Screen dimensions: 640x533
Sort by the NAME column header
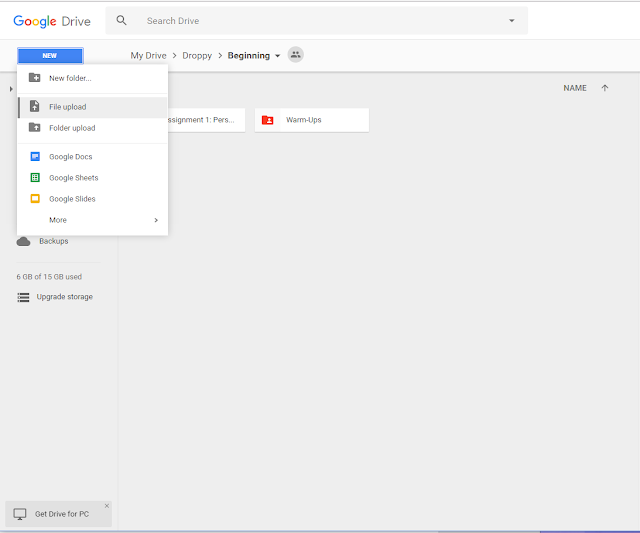click(575, 88)
